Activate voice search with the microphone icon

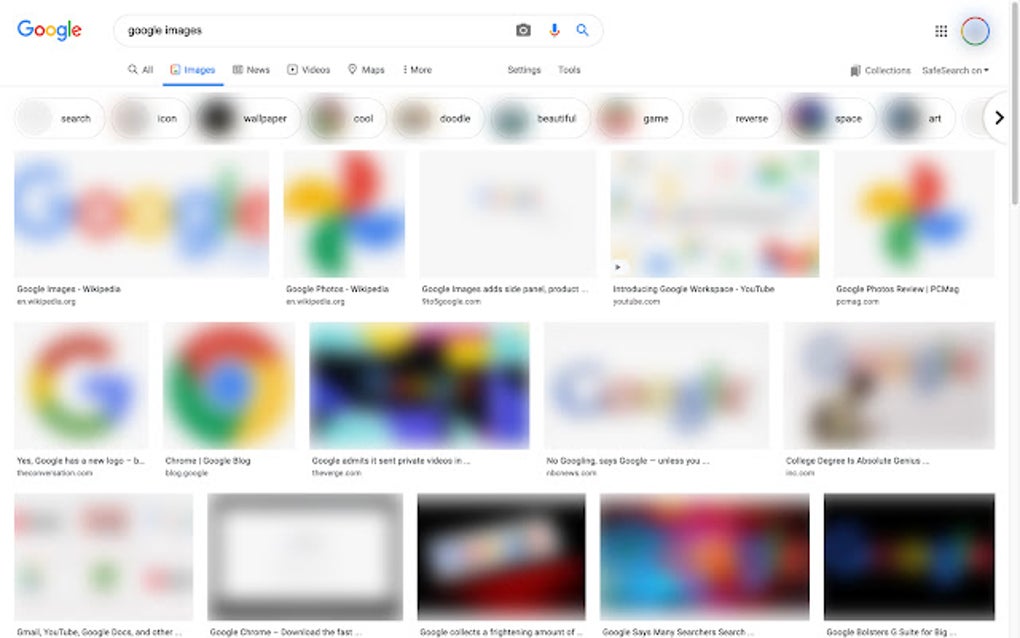tap(554, 30)
